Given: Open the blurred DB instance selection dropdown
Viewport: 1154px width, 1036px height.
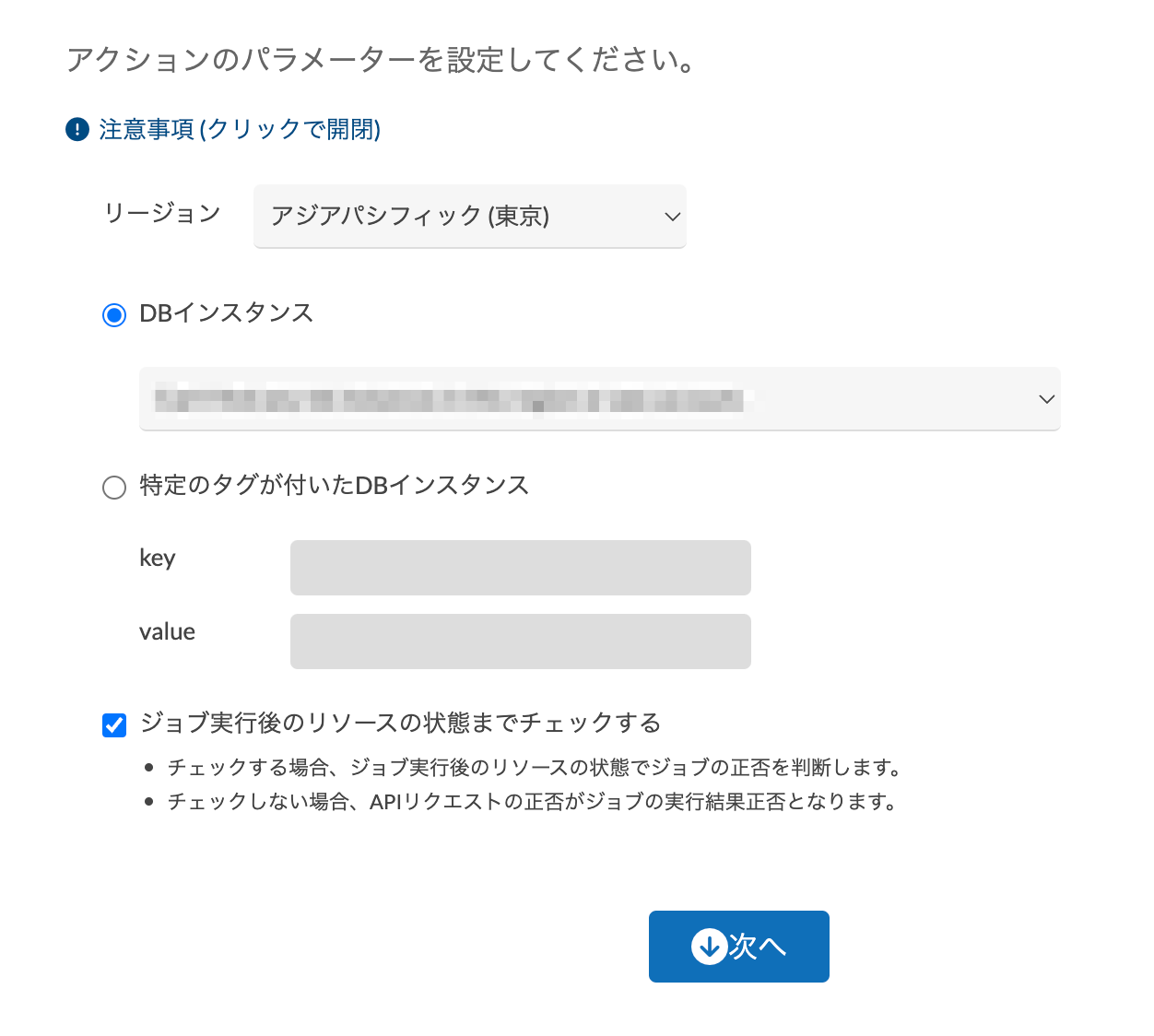Looking at the screenshot, I should (x=599, y=399).
